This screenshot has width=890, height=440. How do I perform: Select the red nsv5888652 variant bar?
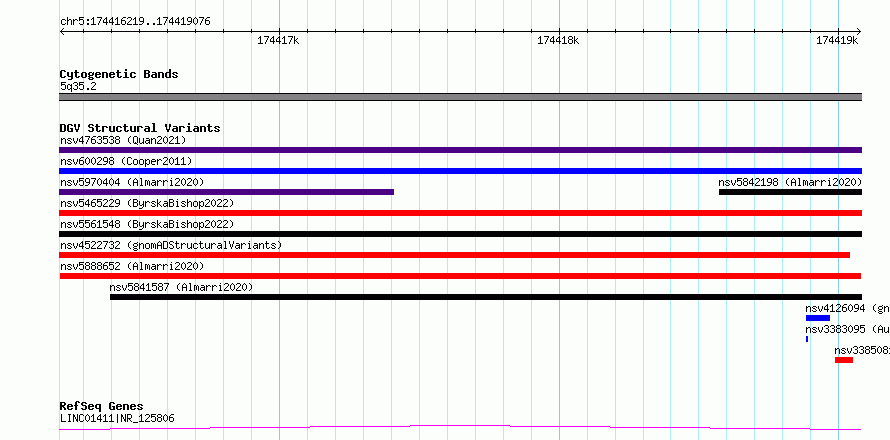460,276
